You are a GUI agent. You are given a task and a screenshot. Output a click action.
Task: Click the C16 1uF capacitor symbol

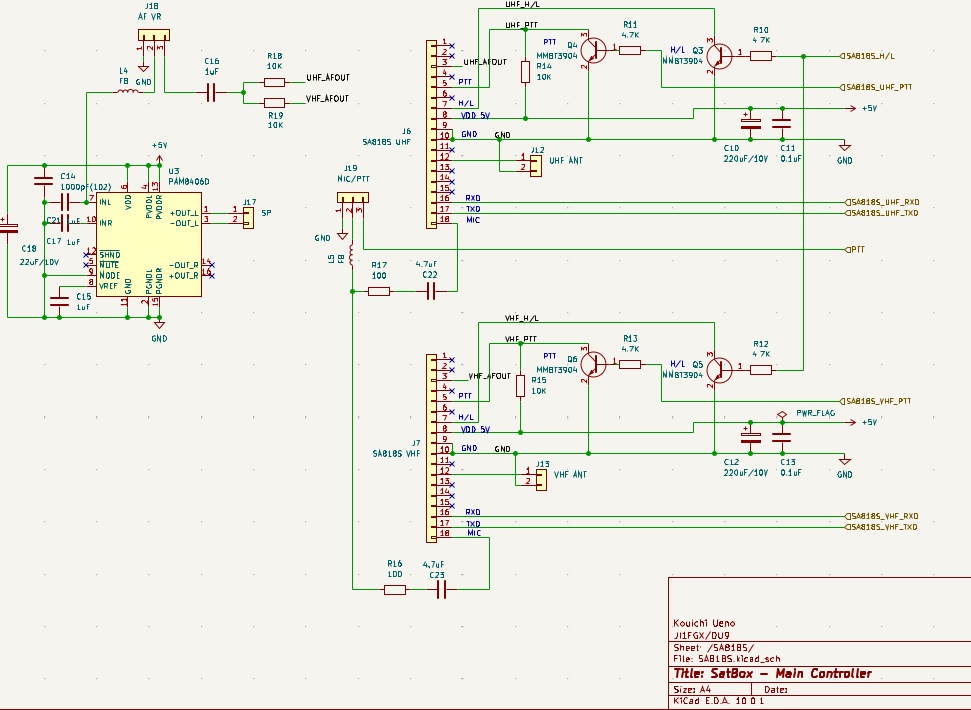[211, 93]
